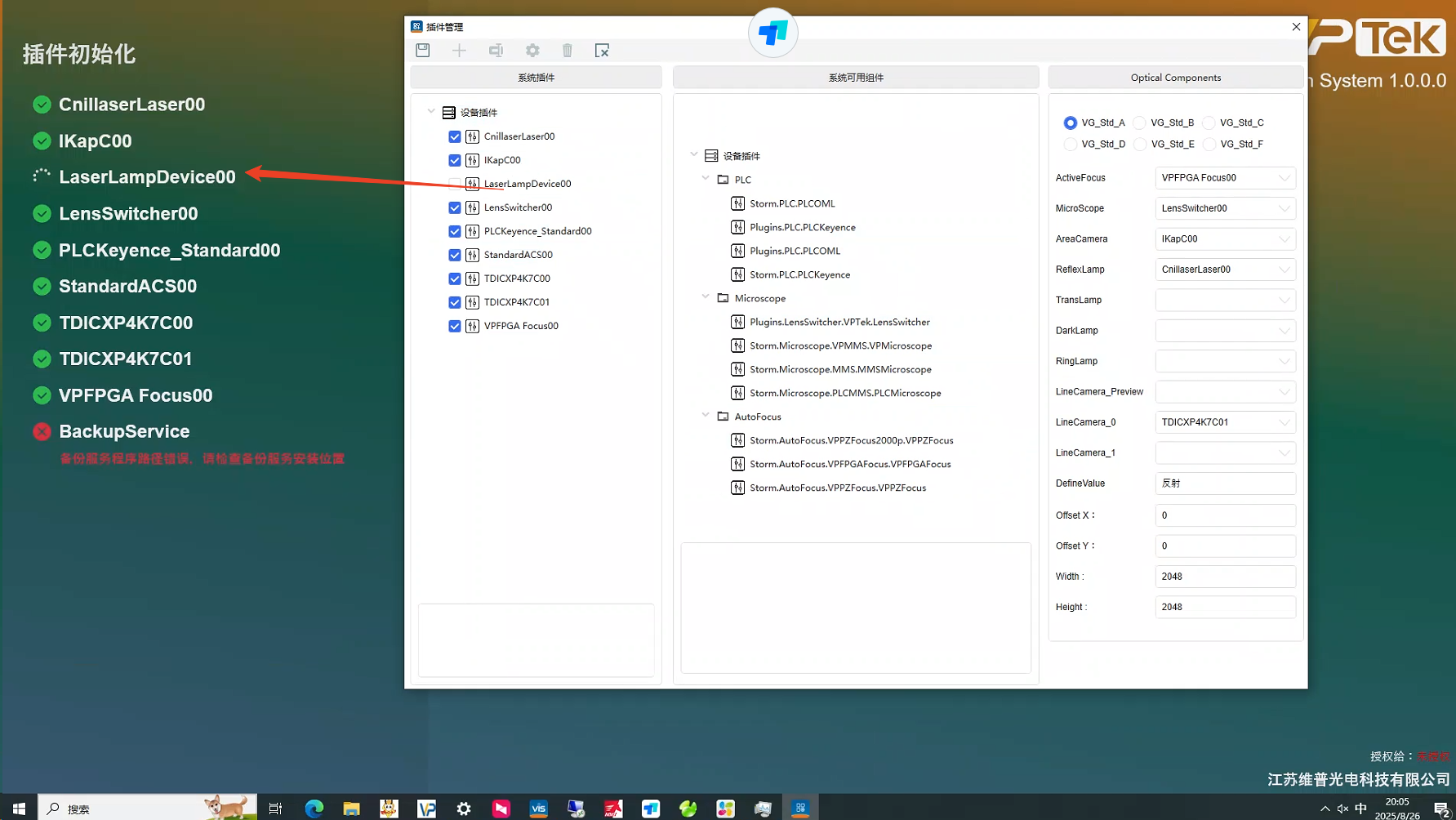1456x820 pixels.
Task: Enable the LaserLampDevice00 checkbox
Action: click(455, 184)
